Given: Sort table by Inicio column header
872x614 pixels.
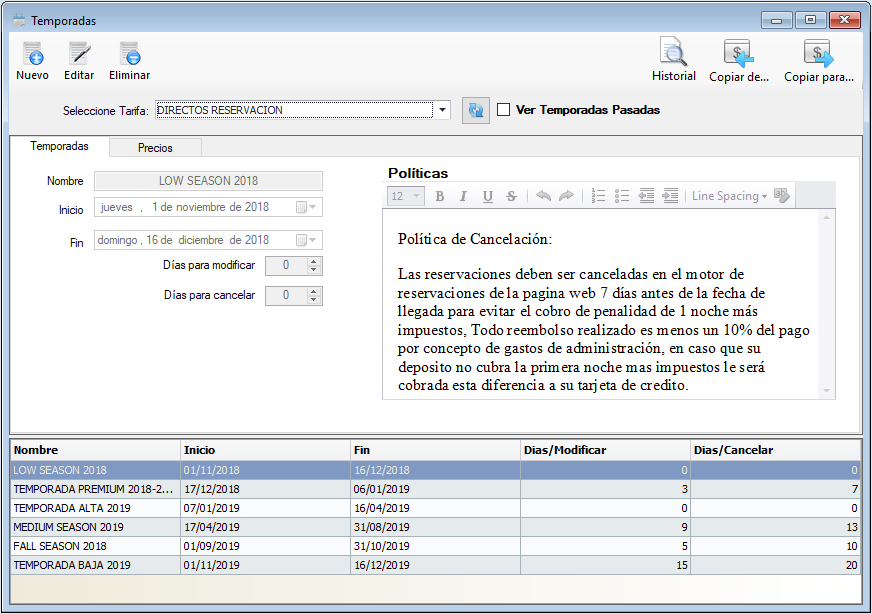Looking at the screenshot, I should point(266,450).
